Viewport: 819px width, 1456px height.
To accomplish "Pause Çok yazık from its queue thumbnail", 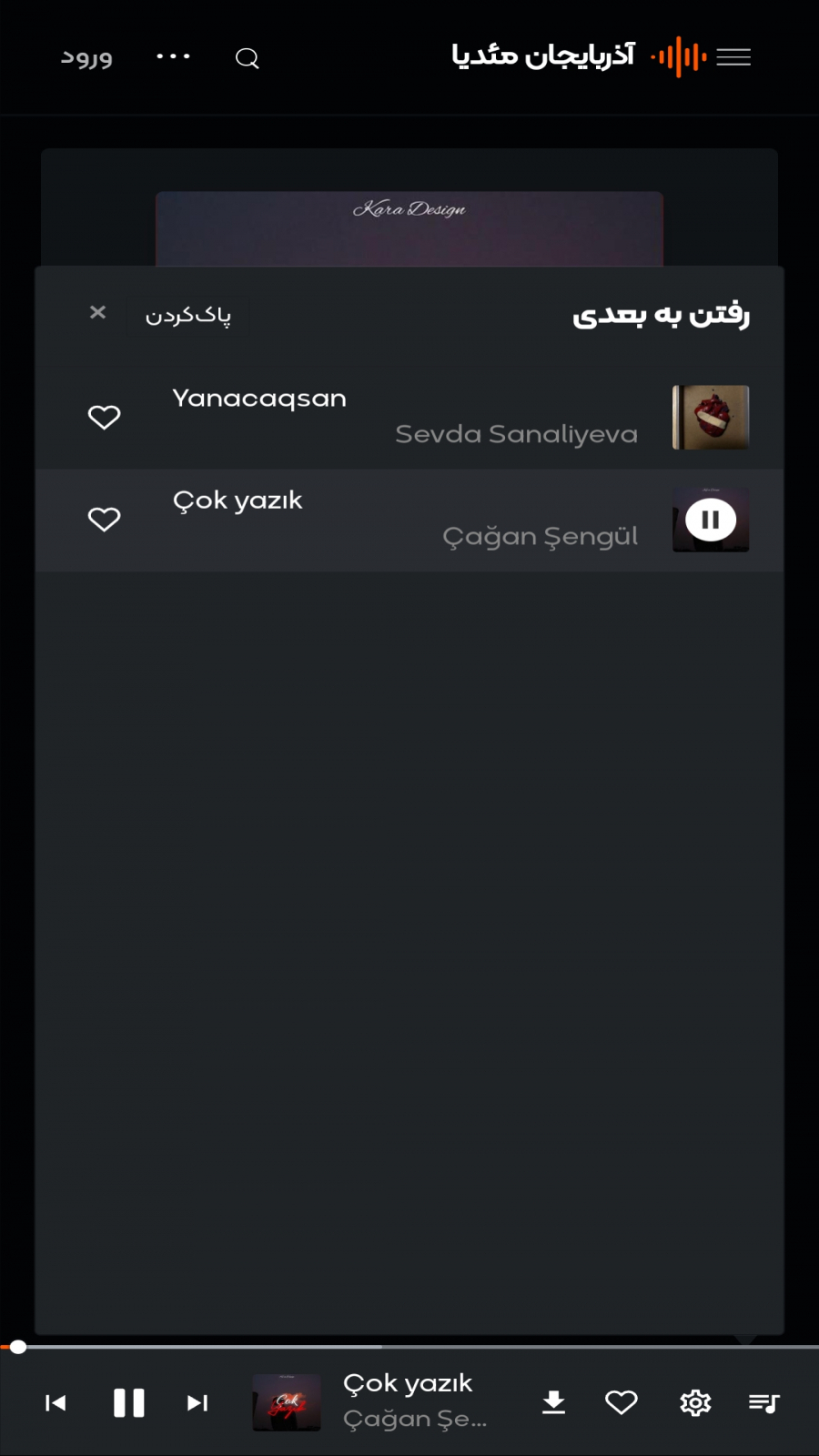I will click(711, 520).
